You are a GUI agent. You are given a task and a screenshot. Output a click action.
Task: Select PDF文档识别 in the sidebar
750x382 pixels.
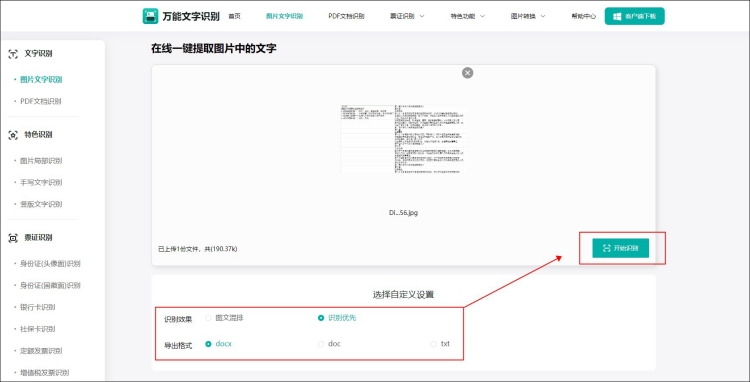tap(41, 101)
